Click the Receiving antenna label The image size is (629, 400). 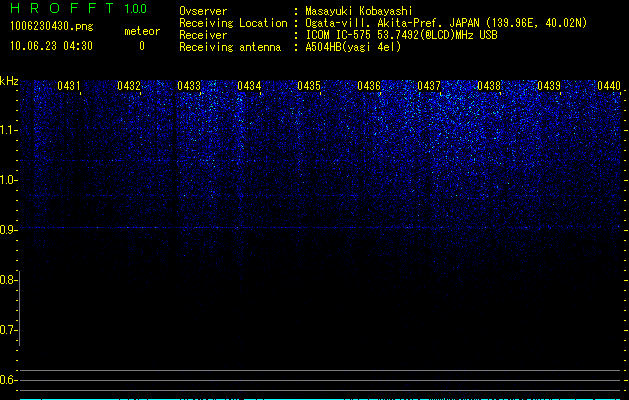[230, 47]
